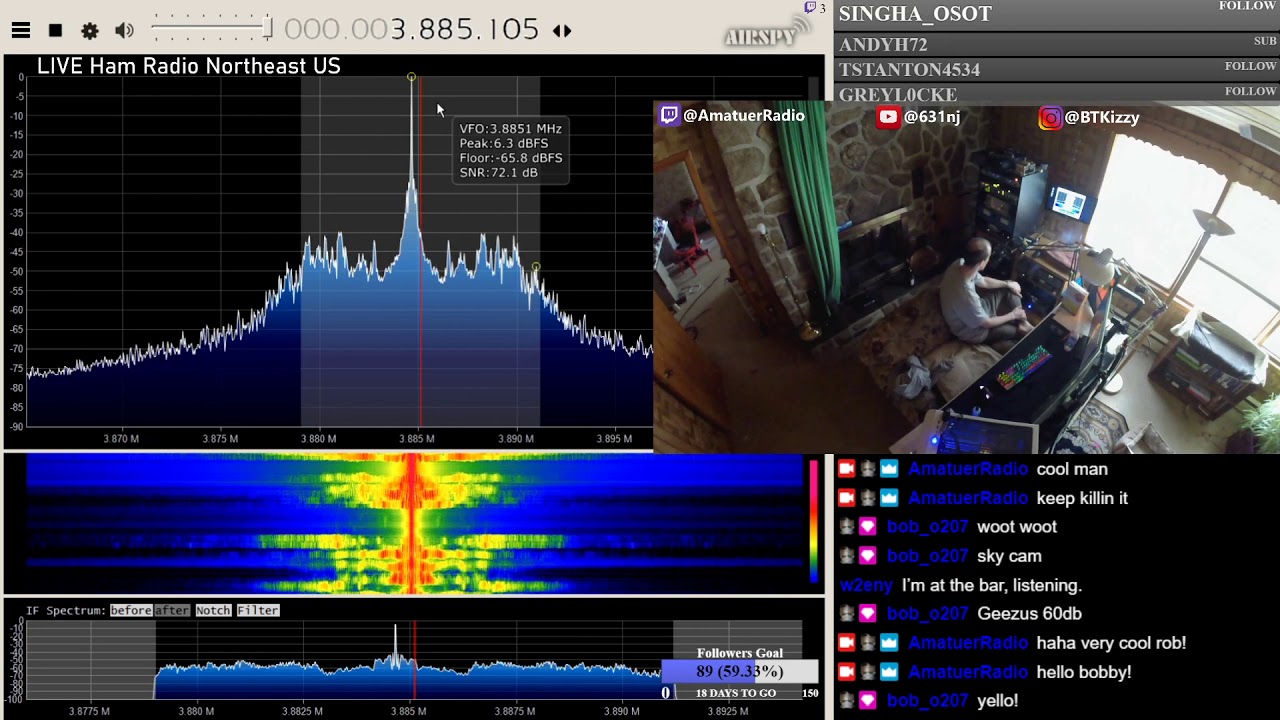The width and height of the screenshot is (1280, 720).
Task: Click the crown badge on 'keep killin it' message
Action: pos(889,498)
